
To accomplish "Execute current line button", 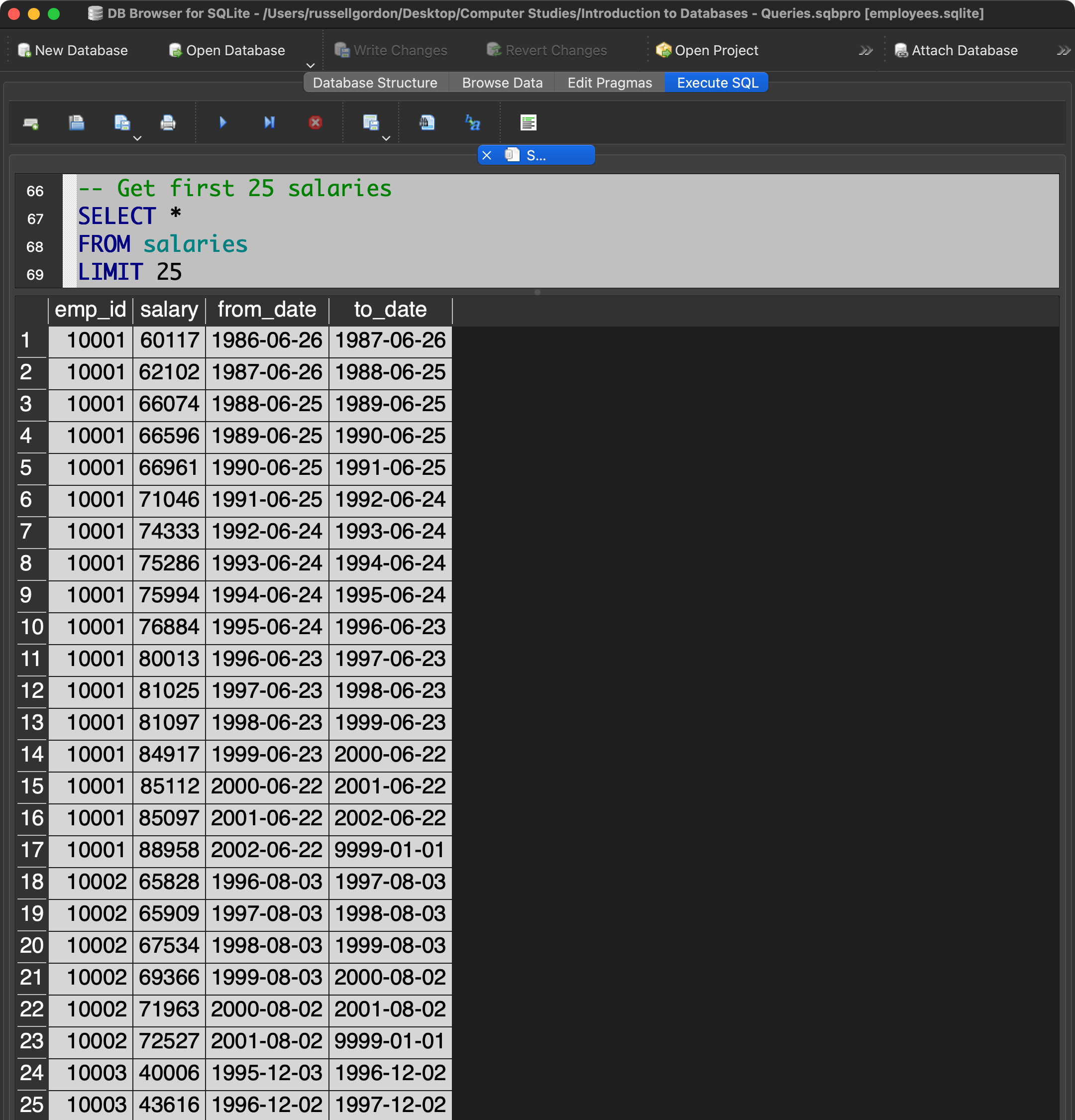I will (269, 123).
